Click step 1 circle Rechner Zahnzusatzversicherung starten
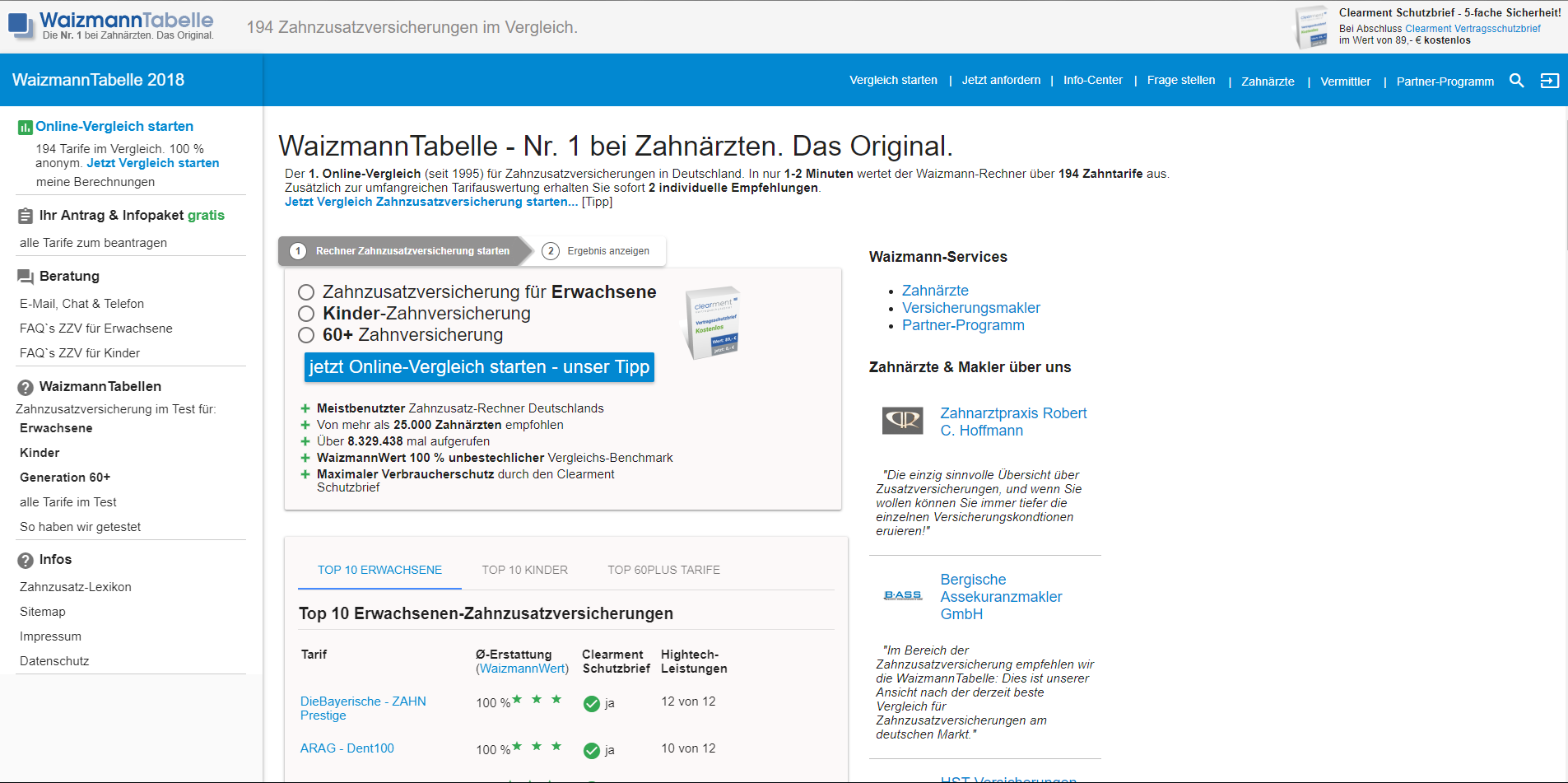 tap(298, 251)
